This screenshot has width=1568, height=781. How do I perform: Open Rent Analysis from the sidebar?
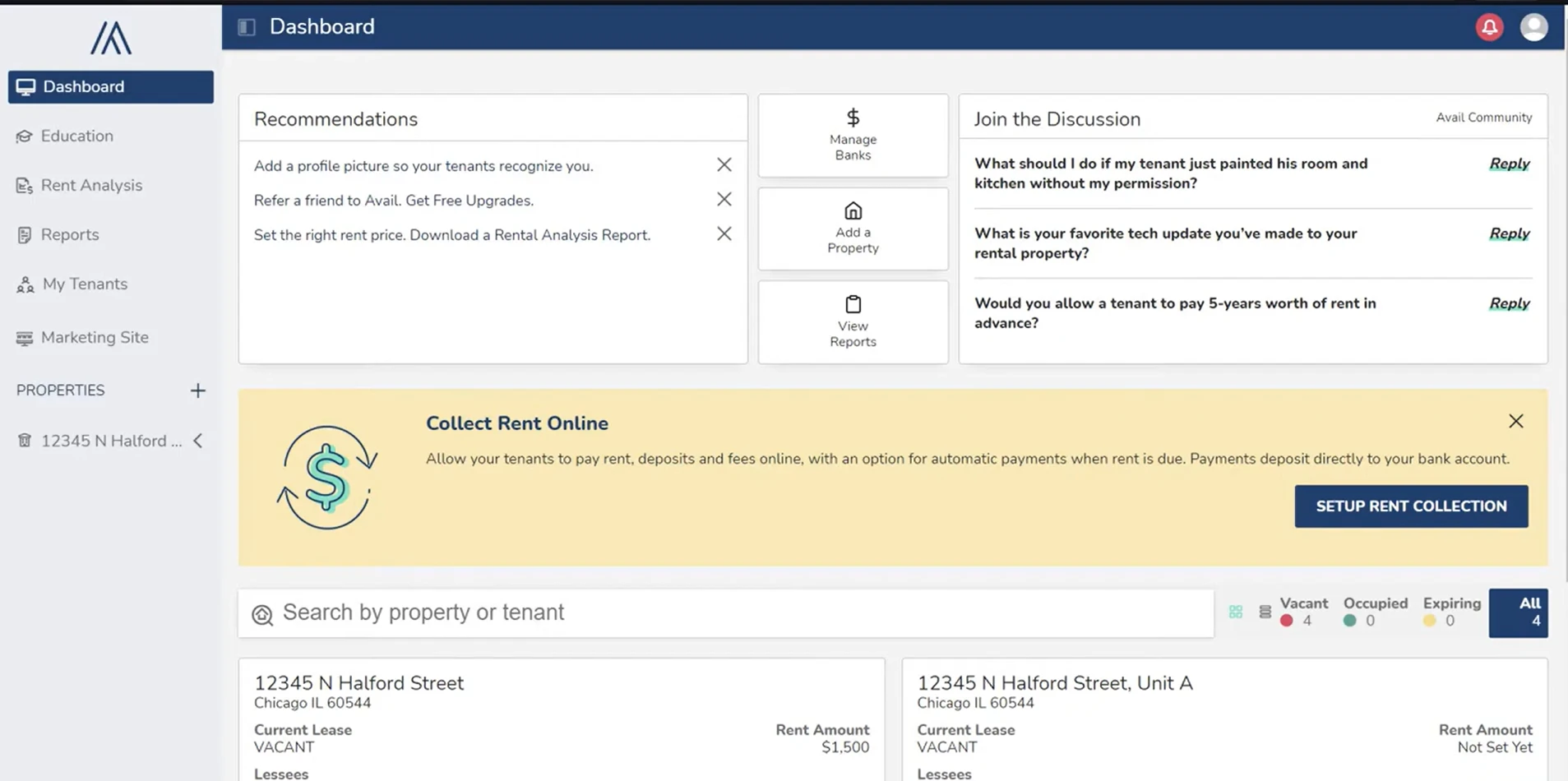[x=91, y=185]
